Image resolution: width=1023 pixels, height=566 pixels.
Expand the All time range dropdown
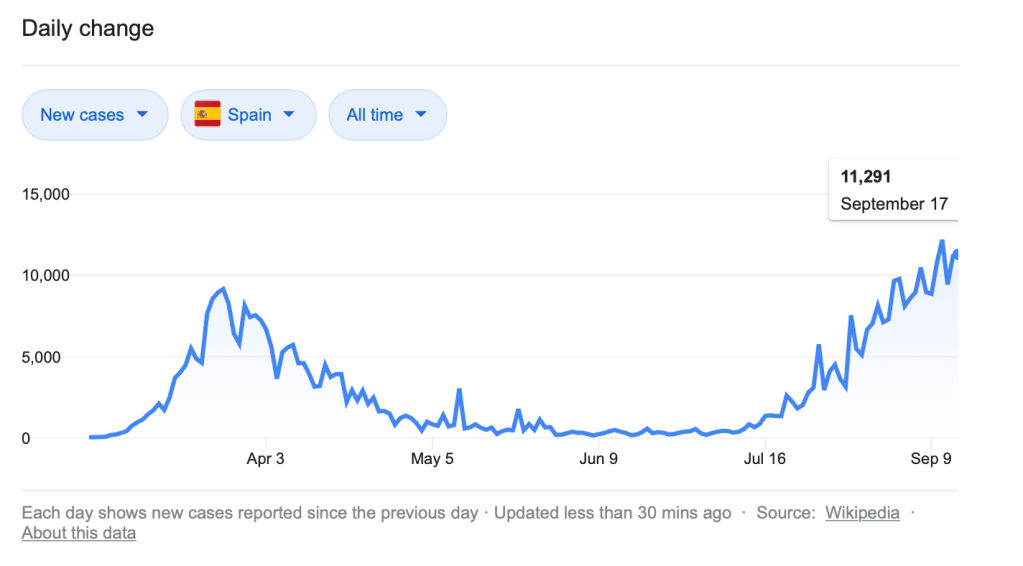387,115
